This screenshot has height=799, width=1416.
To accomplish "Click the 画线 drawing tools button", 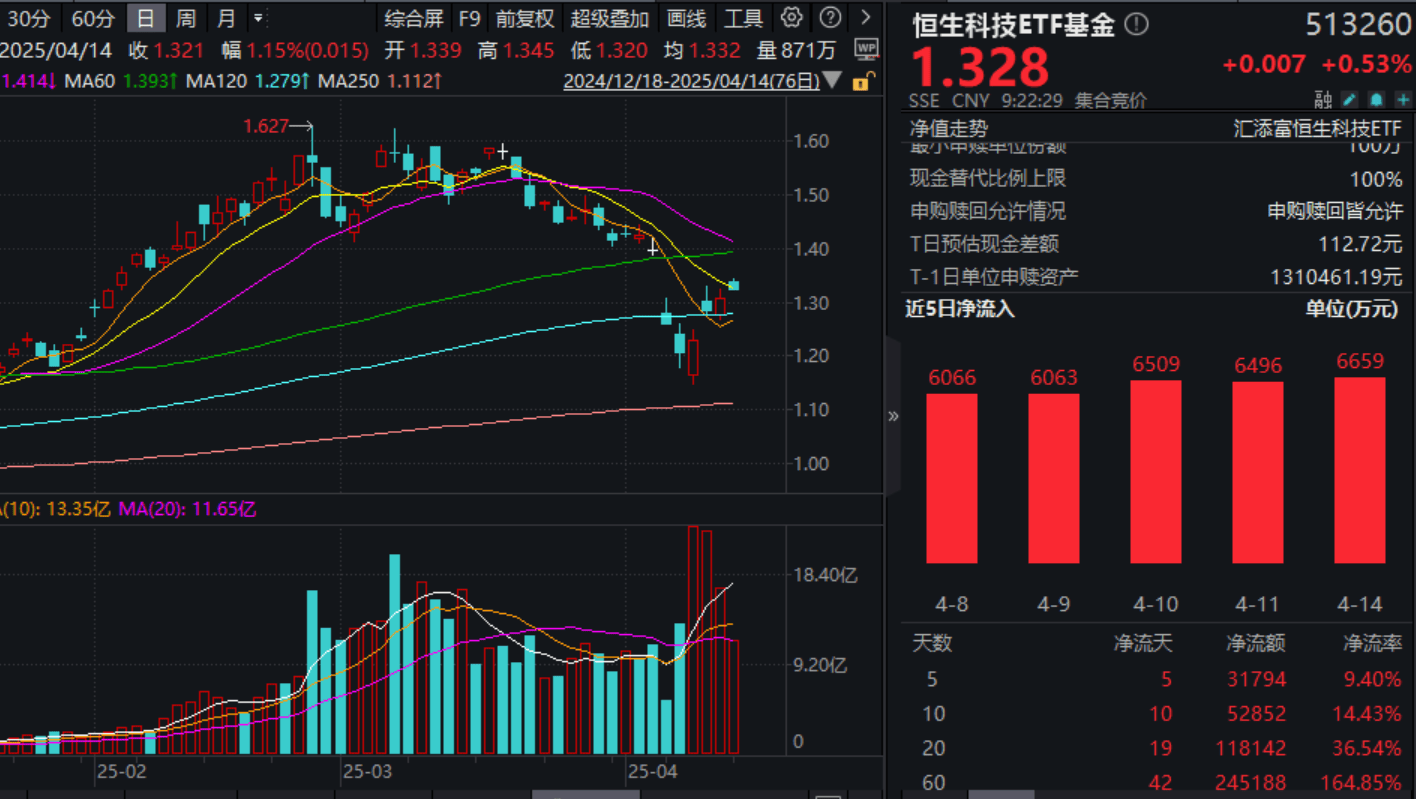I will 687,17.
